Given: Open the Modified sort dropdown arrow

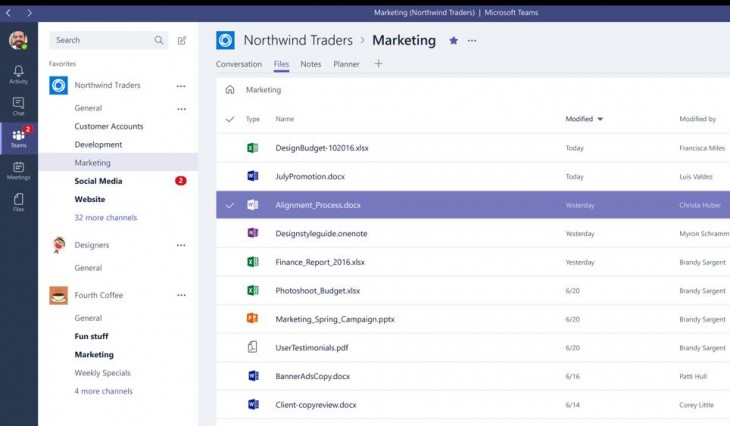Looking at the screenshot, I should (600, 119).
